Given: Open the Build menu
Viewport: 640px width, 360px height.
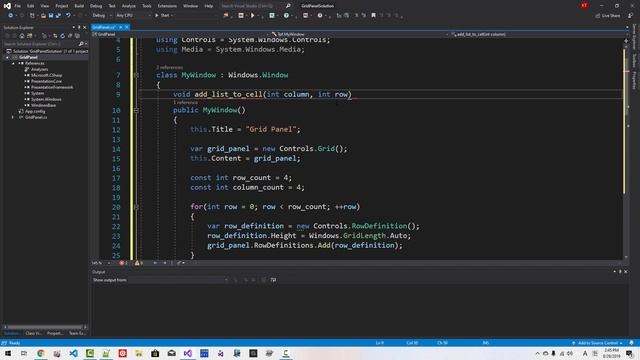Looking at the screenshot, I should 79,6.
